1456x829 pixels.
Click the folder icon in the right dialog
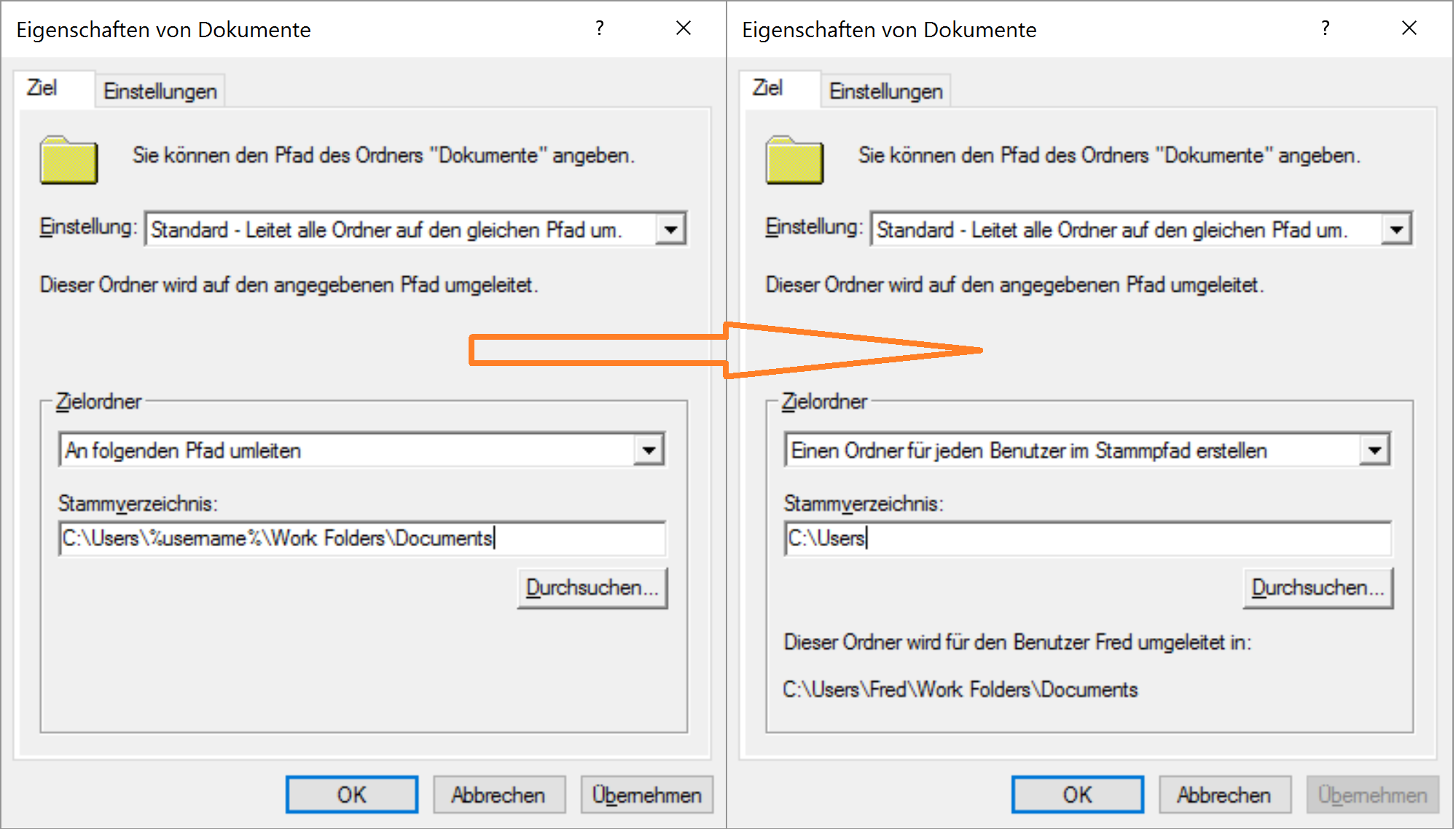[795, 160]
